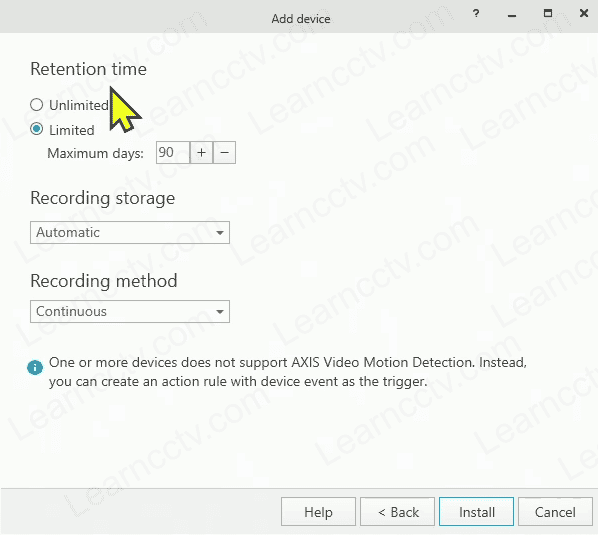Click the Retention time heading
The height and width of the screenshot is (535, 598).
(x=88, y=69)
